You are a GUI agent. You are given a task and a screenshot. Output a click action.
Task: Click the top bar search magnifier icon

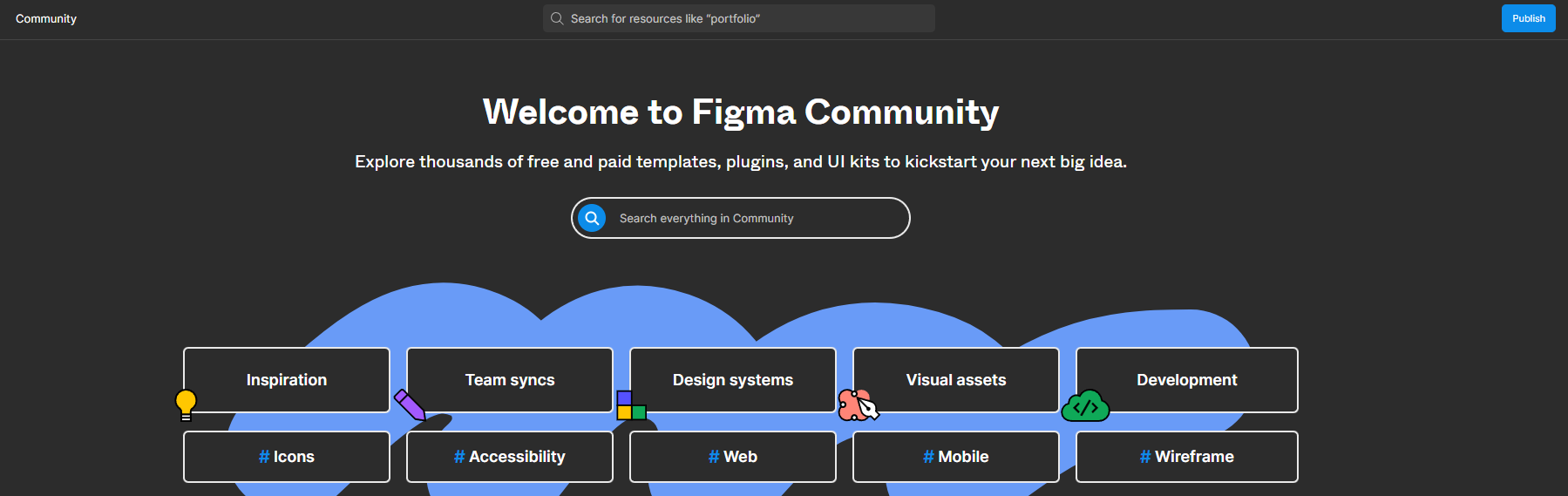[557, 18]
